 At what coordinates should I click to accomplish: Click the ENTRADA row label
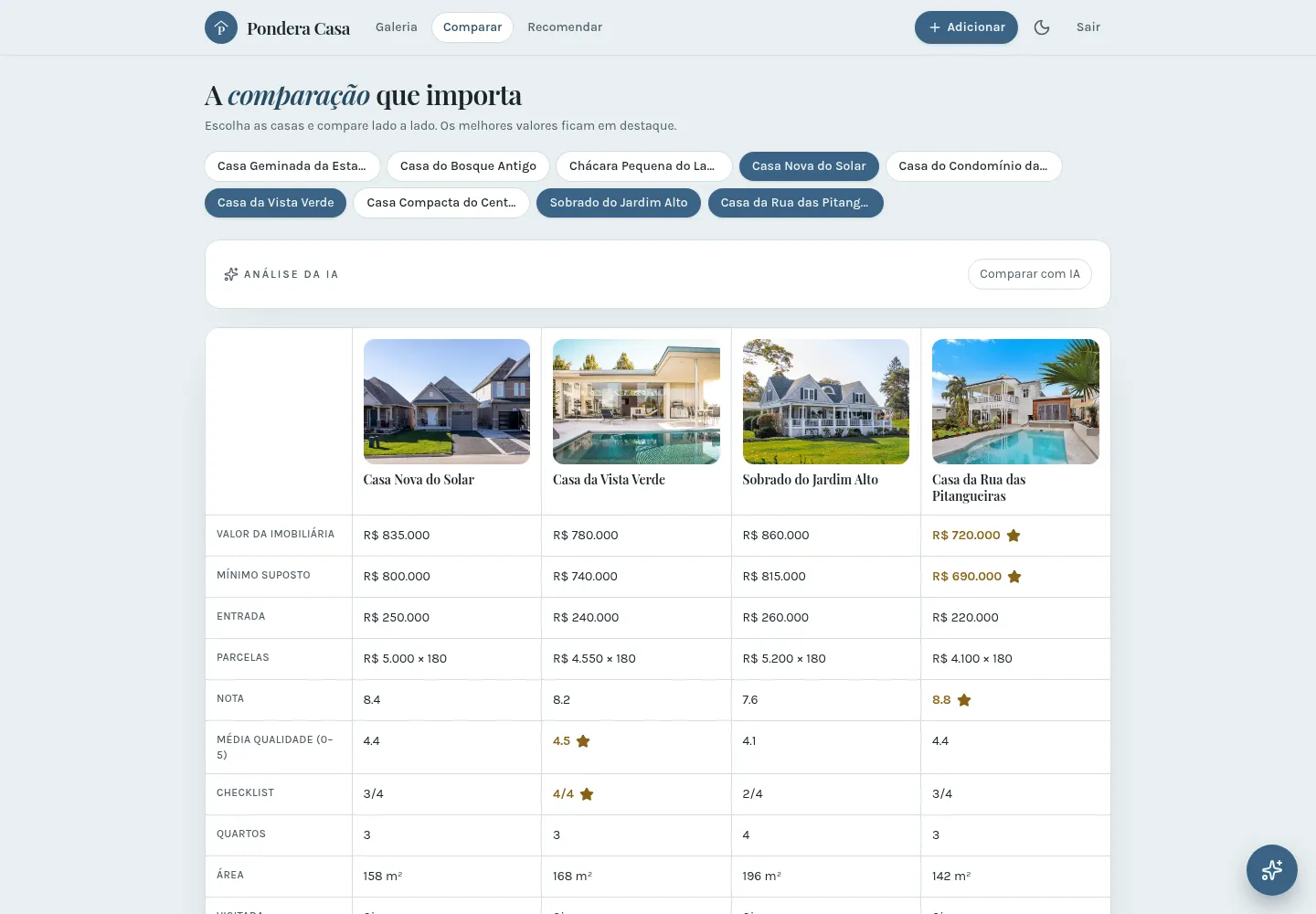[x=241, y=616]
